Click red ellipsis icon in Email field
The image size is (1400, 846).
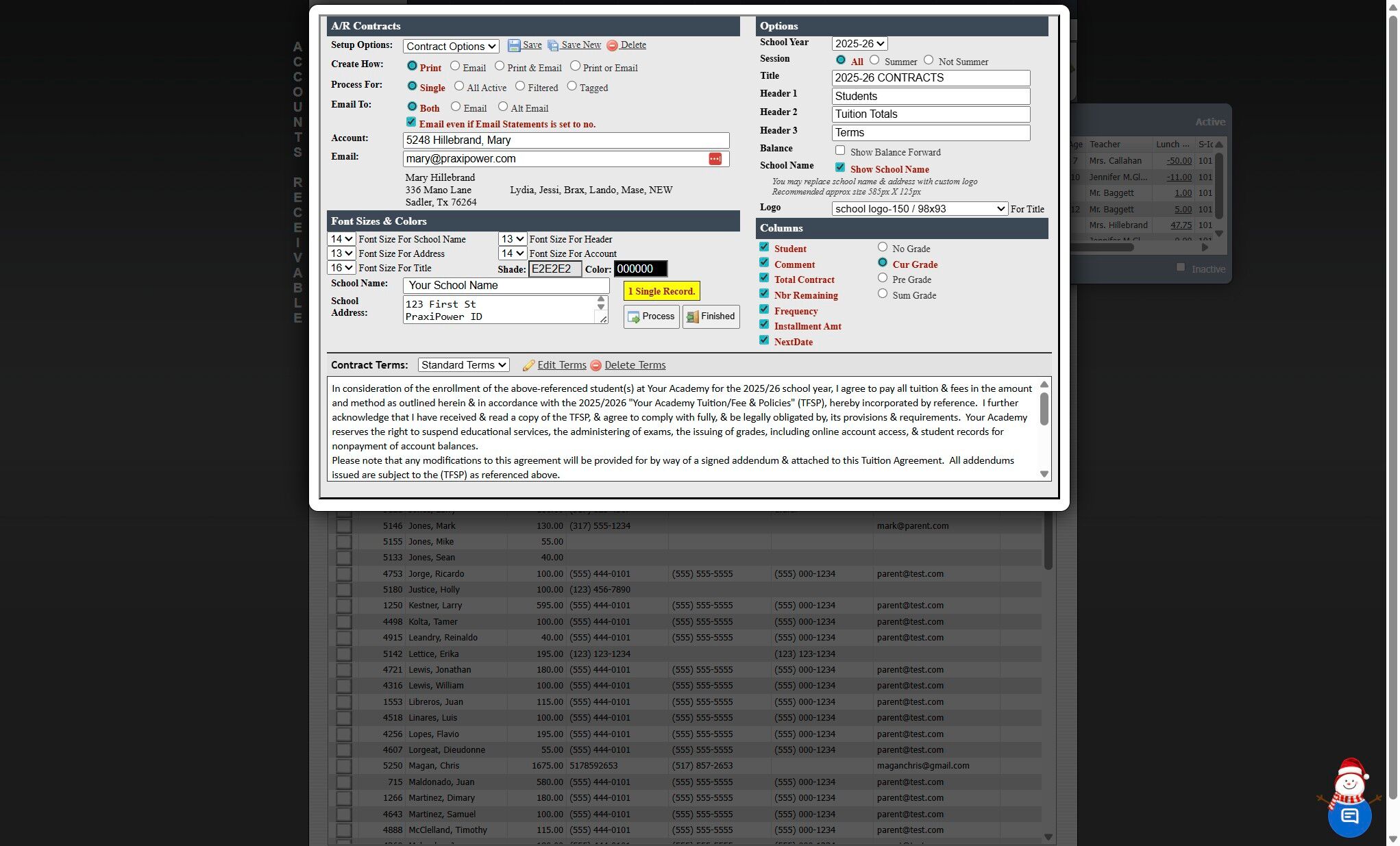pyautogui.click(x=715, y=159)
